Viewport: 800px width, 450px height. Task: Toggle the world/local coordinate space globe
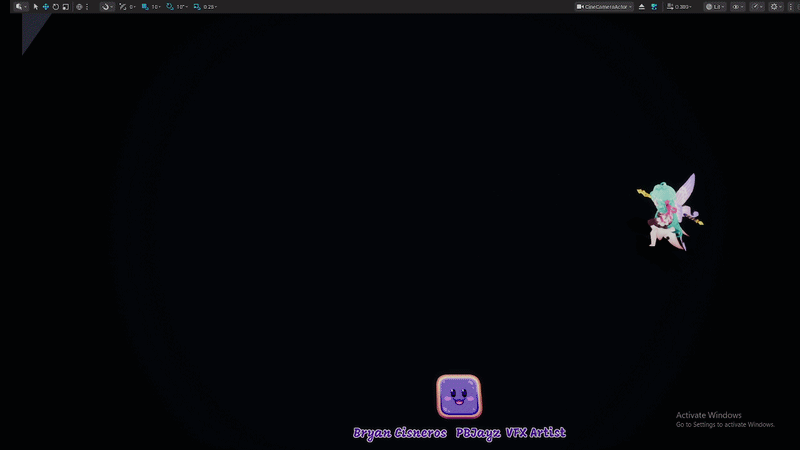tap(79, 7)
